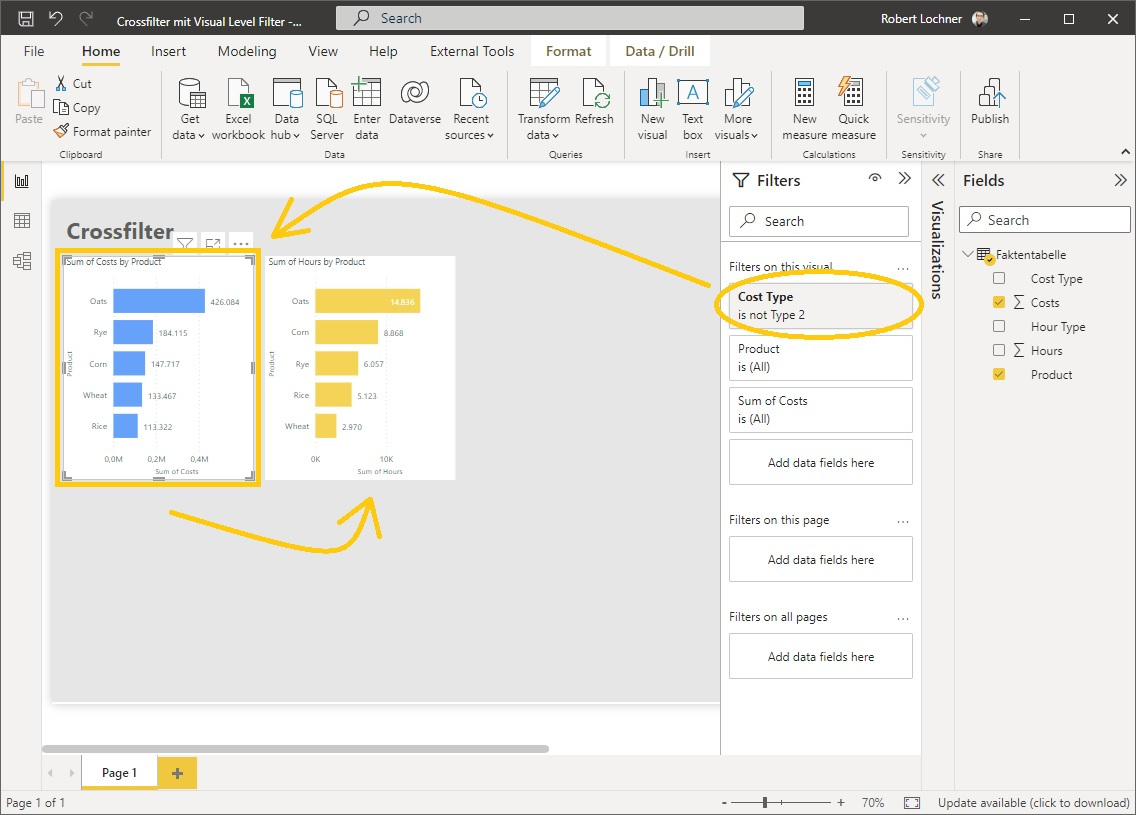Viewport: 1136px width, 815px height.
Task: Enable the Hour Type field
Action: 999,326
